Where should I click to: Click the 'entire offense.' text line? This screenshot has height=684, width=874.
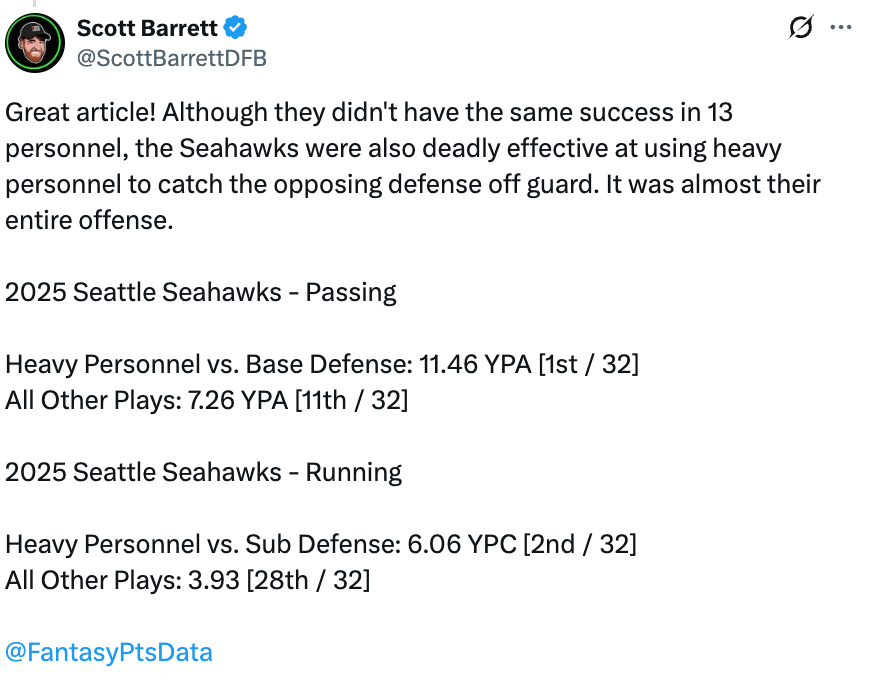point(89,220)
